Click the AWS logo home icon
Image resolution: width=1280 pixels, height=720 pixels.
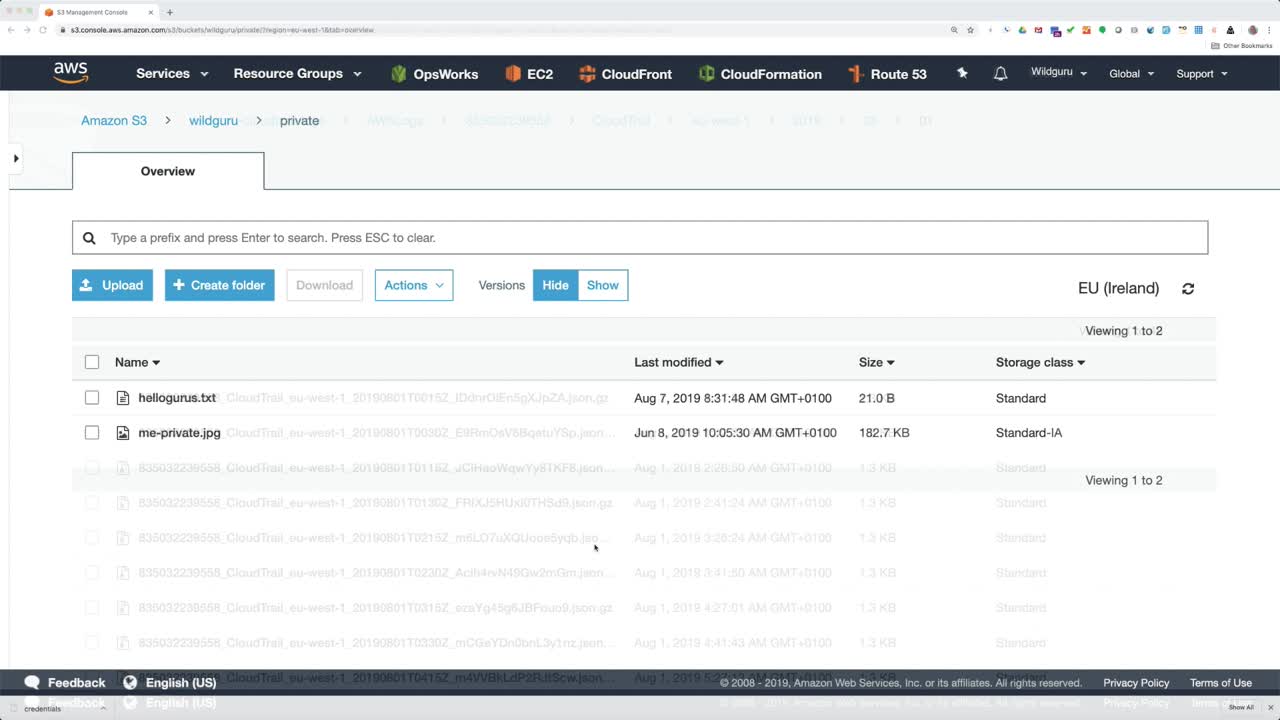[71, 73]
